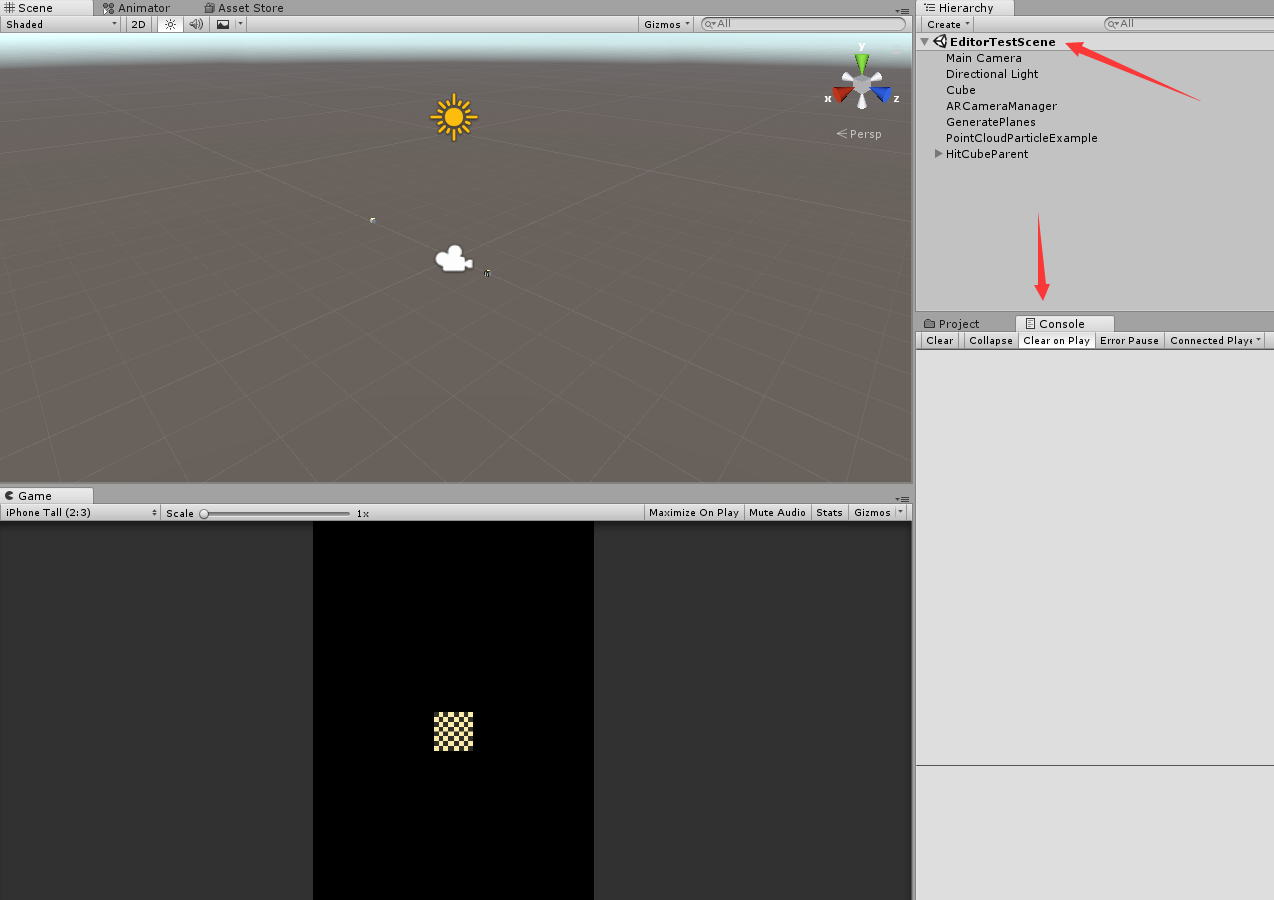
Task: Open the Shaded draw mode dropdown
Action: 55,24
